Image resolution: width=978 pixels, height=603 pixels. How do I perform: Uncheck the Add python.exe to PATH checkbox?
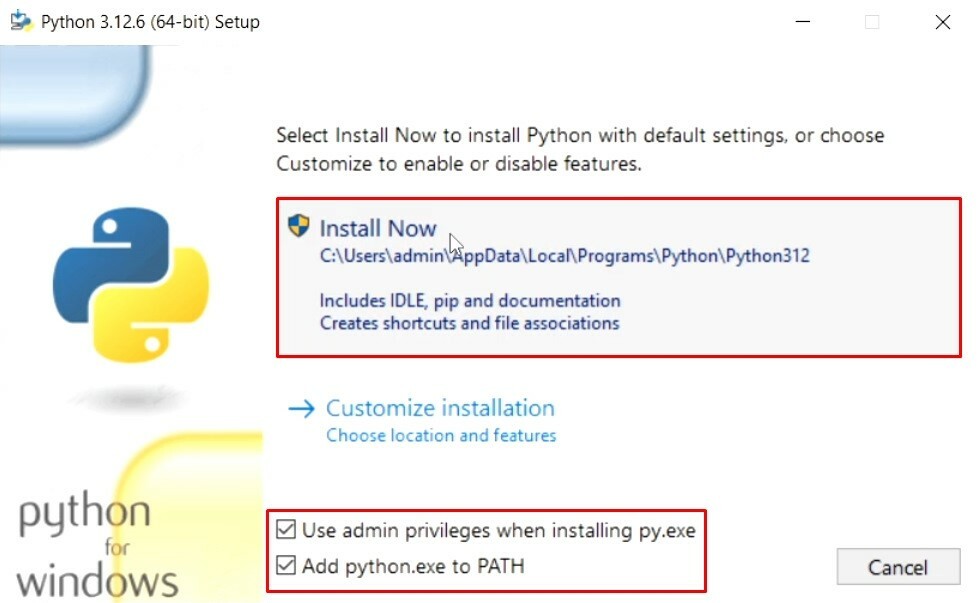tap(287, 566)
